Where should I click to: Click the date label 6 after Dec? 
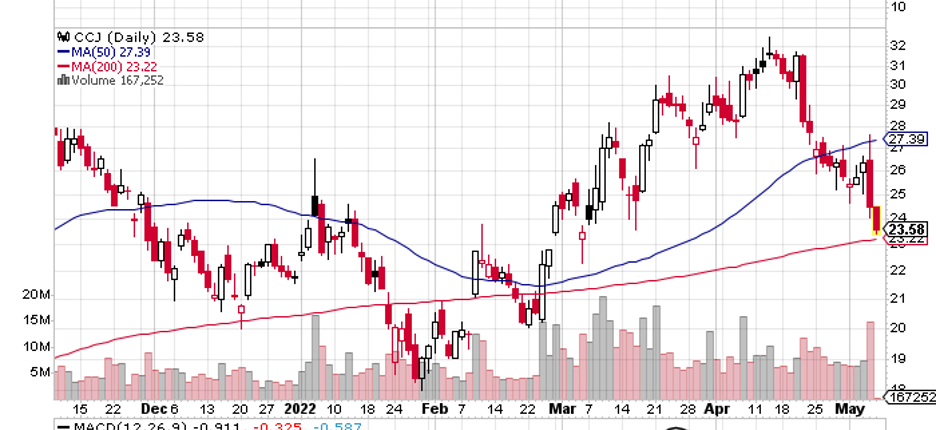pyautogui.click(x=174, y=409)
